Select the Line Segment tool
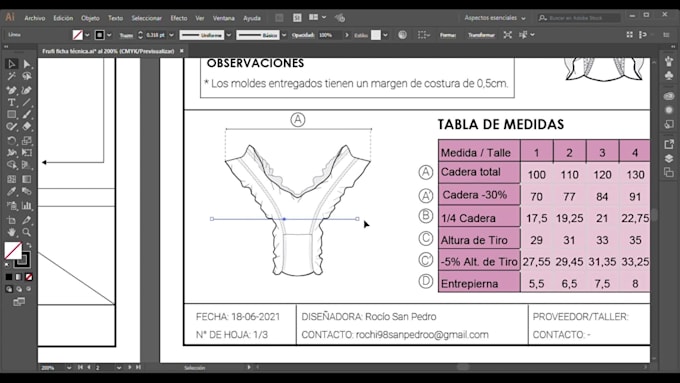This screenshot has height=383, width=680. click(26, 102)
